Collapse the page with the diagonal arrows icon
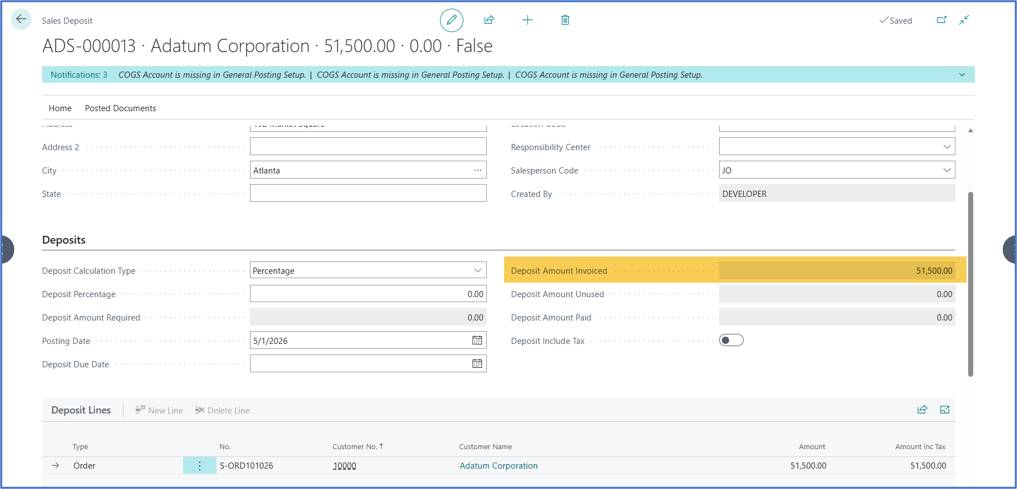This screenshot has height=489, width=1017. 964,20
